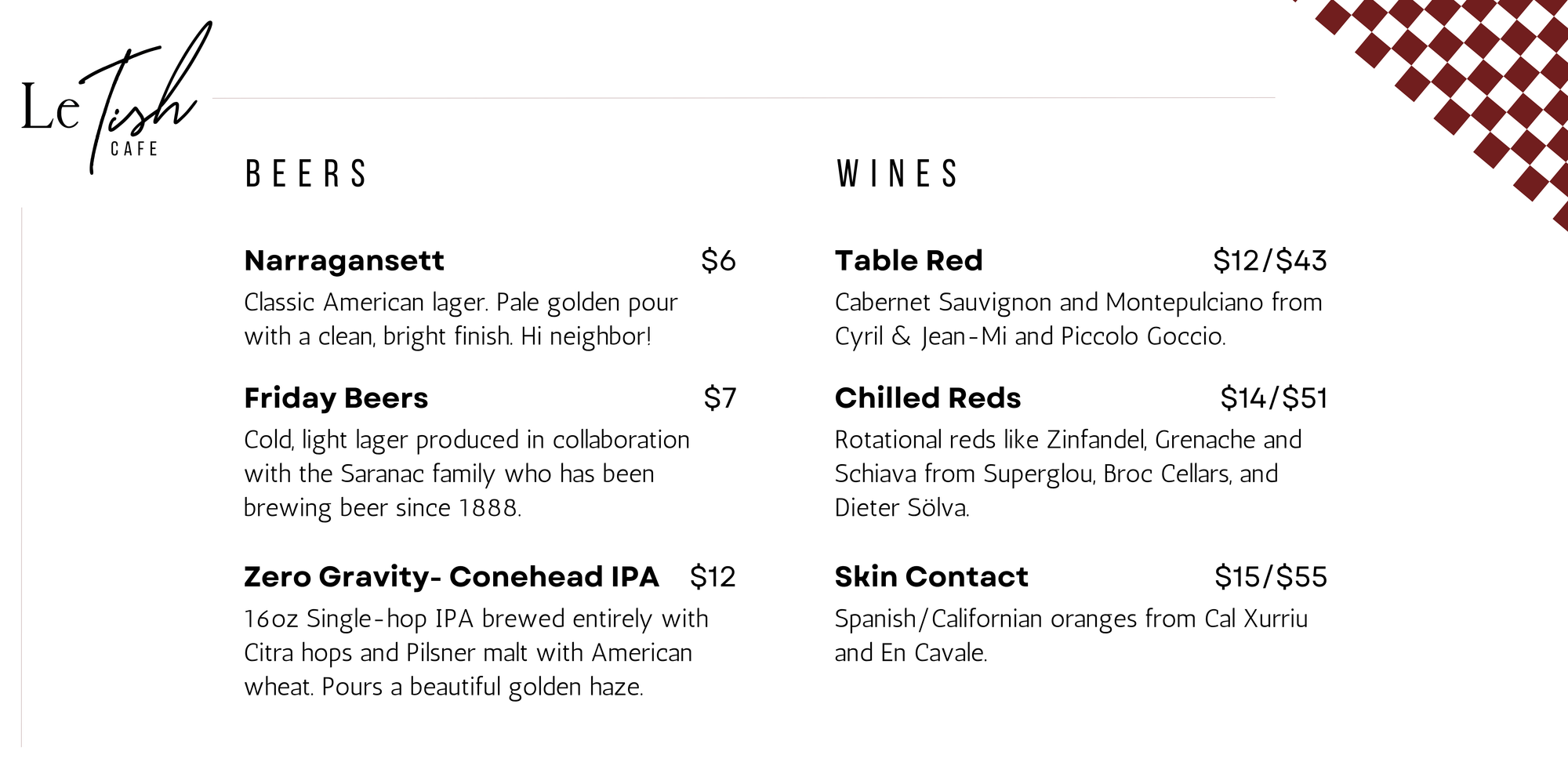Select the Friday Beers item name
This screenshot has height=784, width=1568.
coord(336,398)
